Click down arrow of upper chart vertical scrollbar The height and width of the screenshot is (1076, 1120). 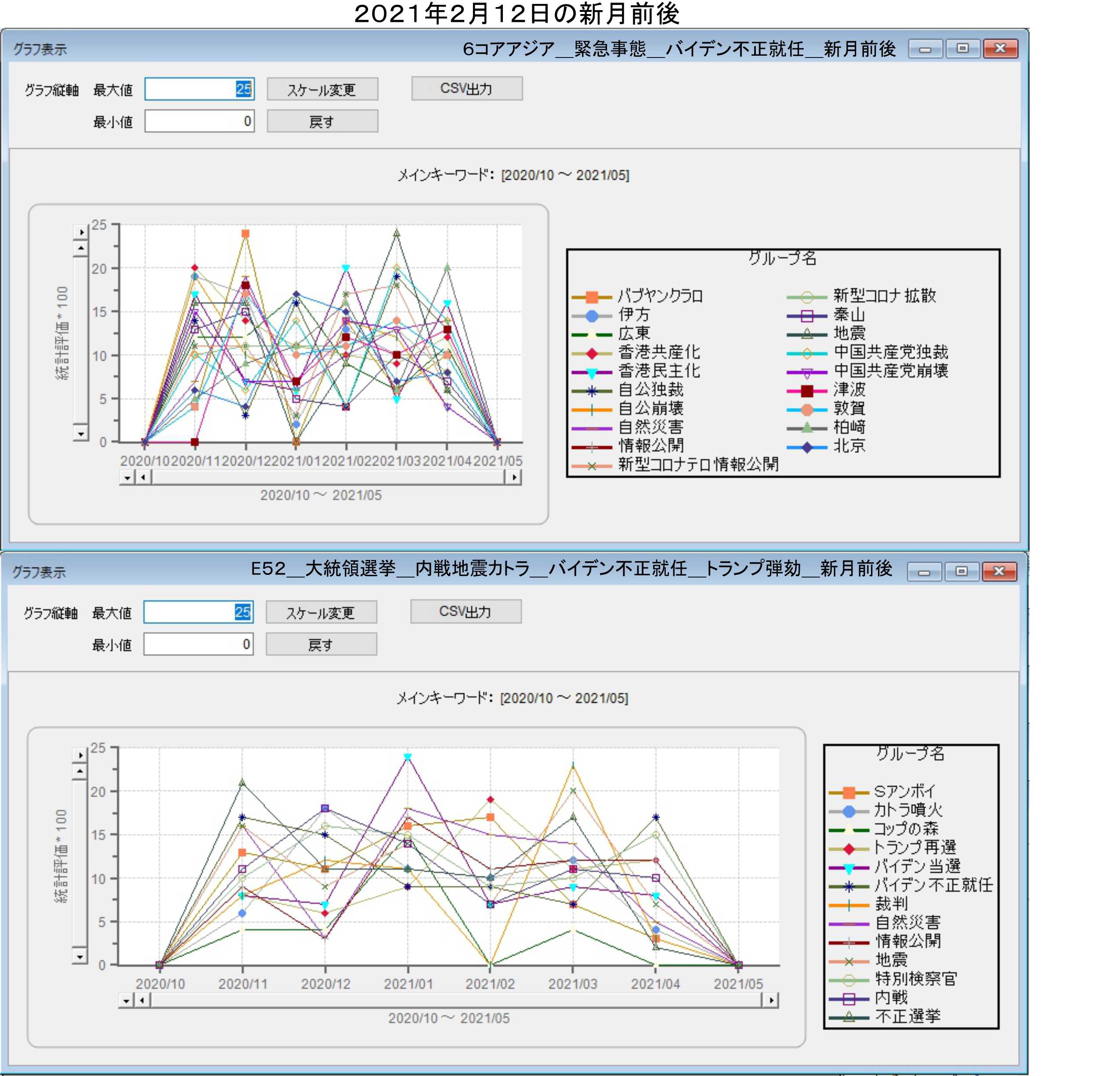81,434
